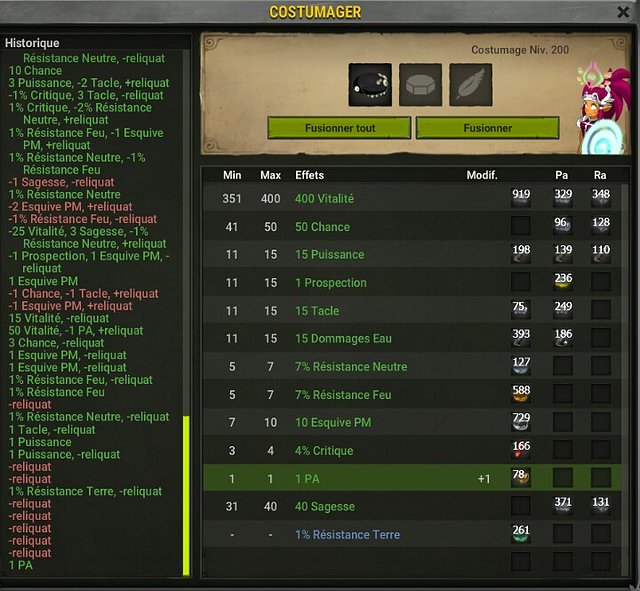The height and width of the screenshot is (591, 640).
Task: Select the 110 Ra Puissance rune
Action: point(601,253)
